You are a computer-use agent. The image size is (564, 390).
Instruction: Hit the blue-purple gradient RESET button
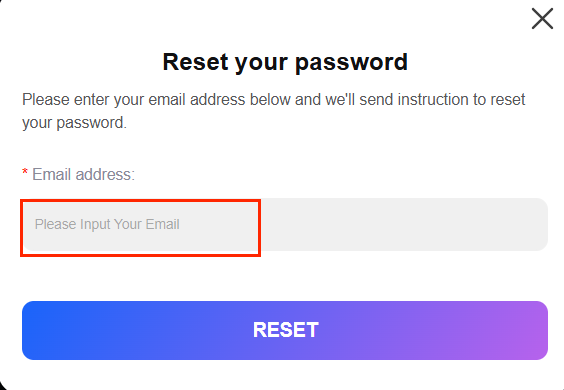pyautogui.click(x=285, y=330)
